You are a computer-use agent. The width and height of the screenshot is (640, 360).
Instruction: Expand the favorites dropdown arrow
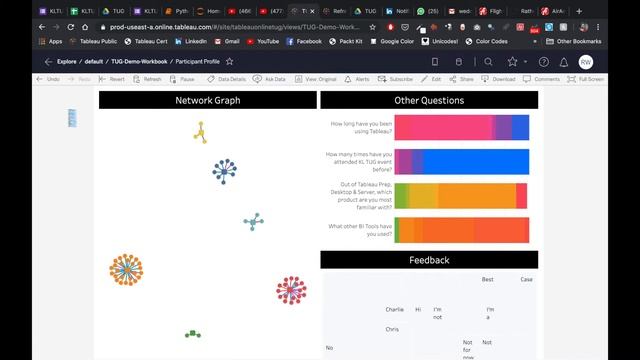pos(525,62)
